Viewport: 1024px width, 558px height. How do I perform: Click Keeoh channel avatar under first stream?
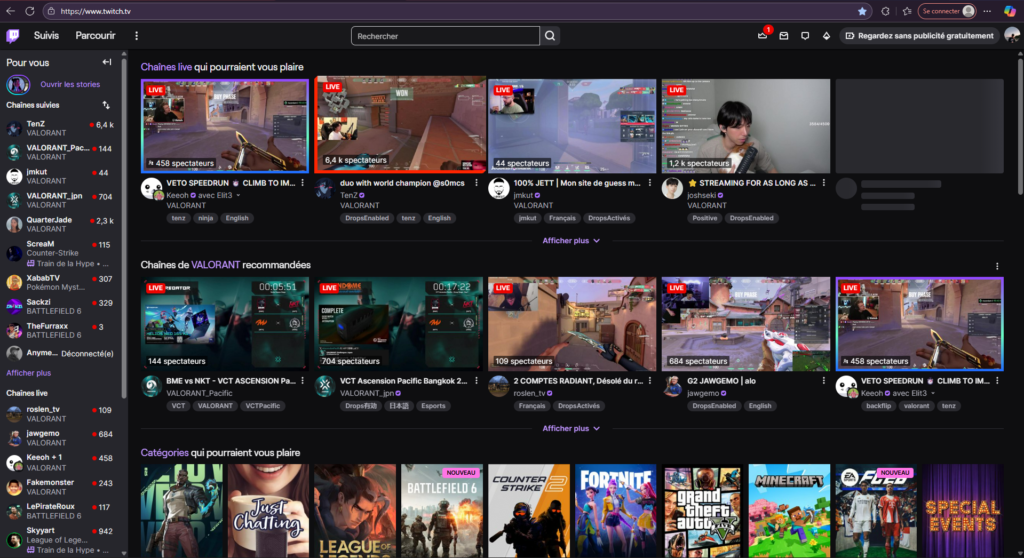152,189
